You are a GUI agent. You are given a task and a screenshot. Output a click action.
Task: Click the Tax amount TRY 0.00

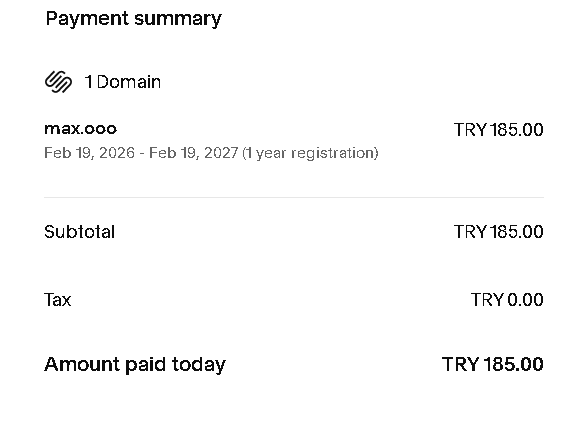pyautogui.click(x=507, y=300)
